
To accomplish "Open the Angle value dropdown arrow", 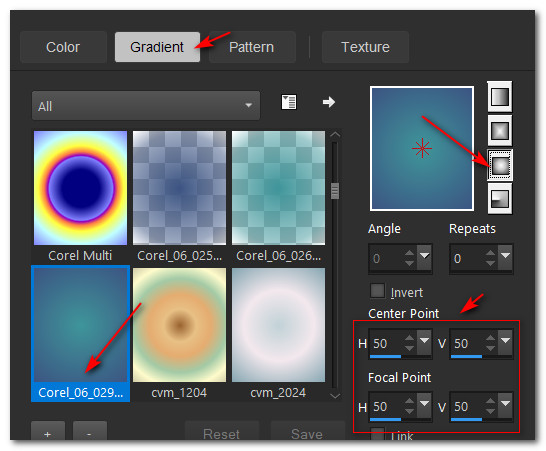I will pyautogui.click(x=424, y=257).
